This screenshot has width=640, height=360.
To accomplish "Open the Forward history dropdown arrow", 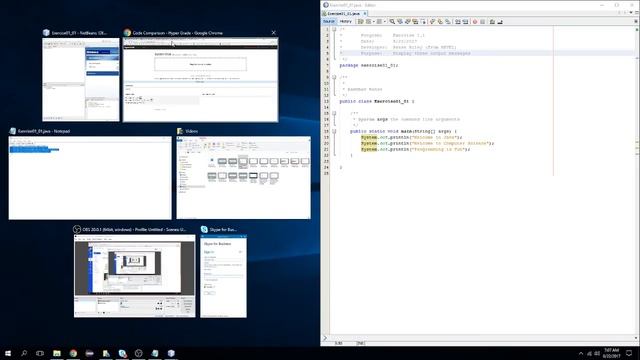I will [x=385, y=22].
